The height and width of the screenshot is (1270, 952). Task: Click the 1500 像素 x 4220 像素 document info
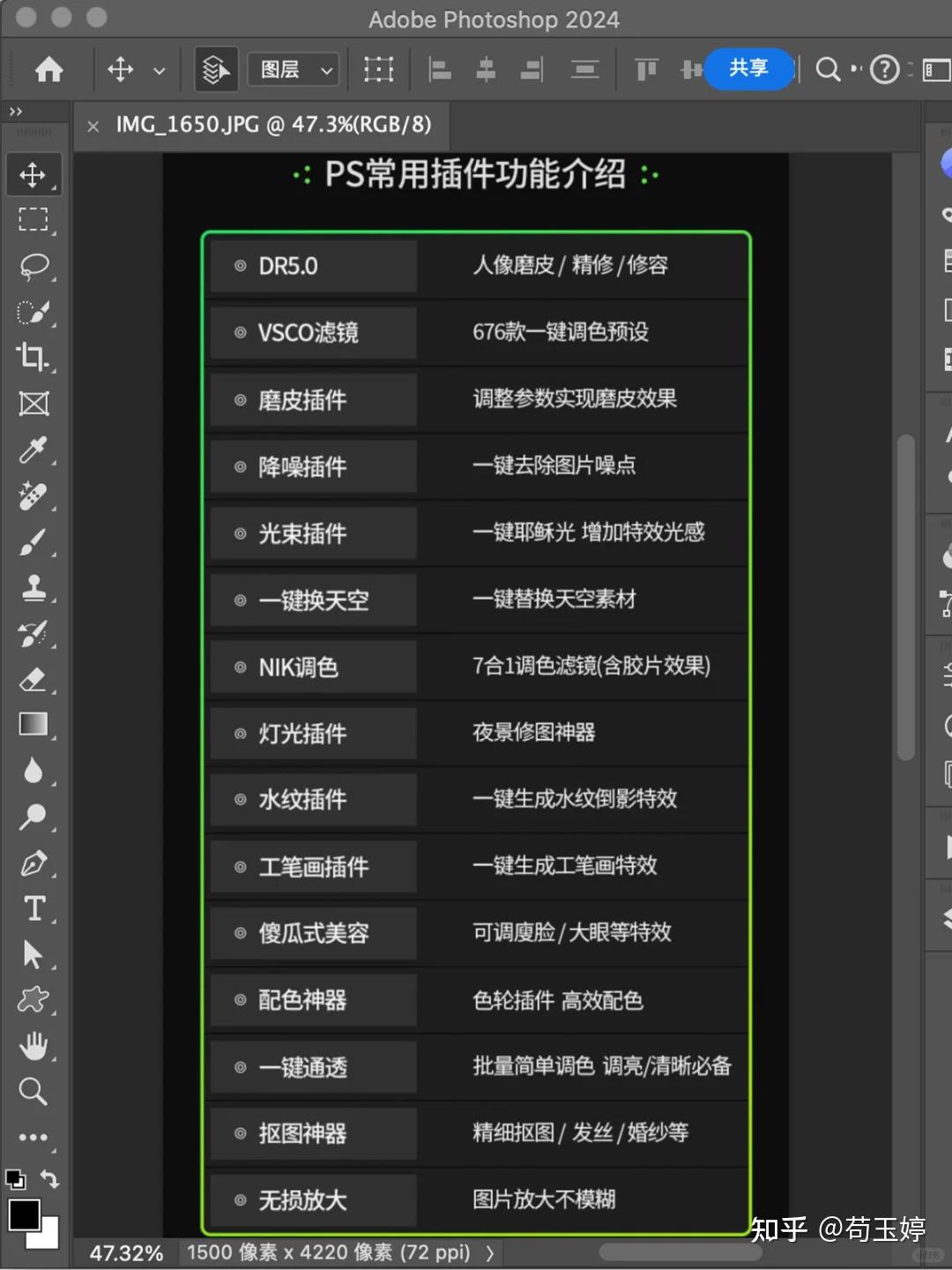tap(328, 1252)
